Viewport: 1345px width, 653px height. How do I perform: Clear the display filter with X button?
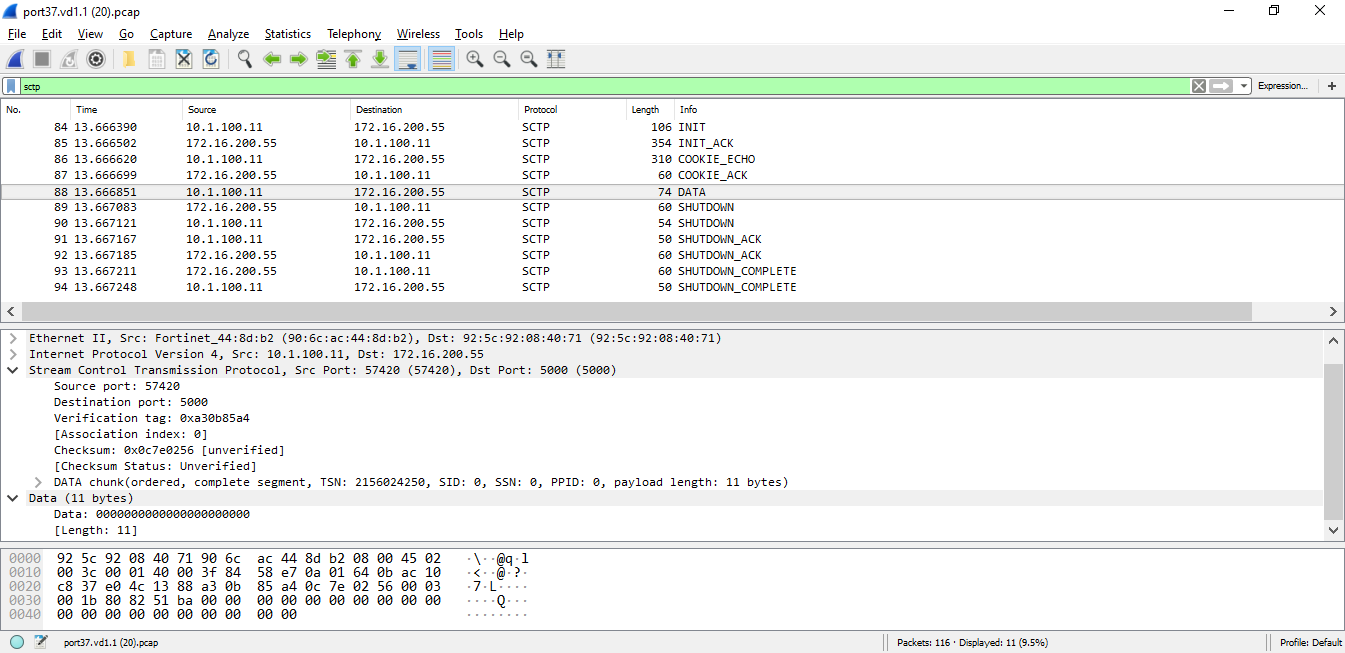click(1198, 86)
